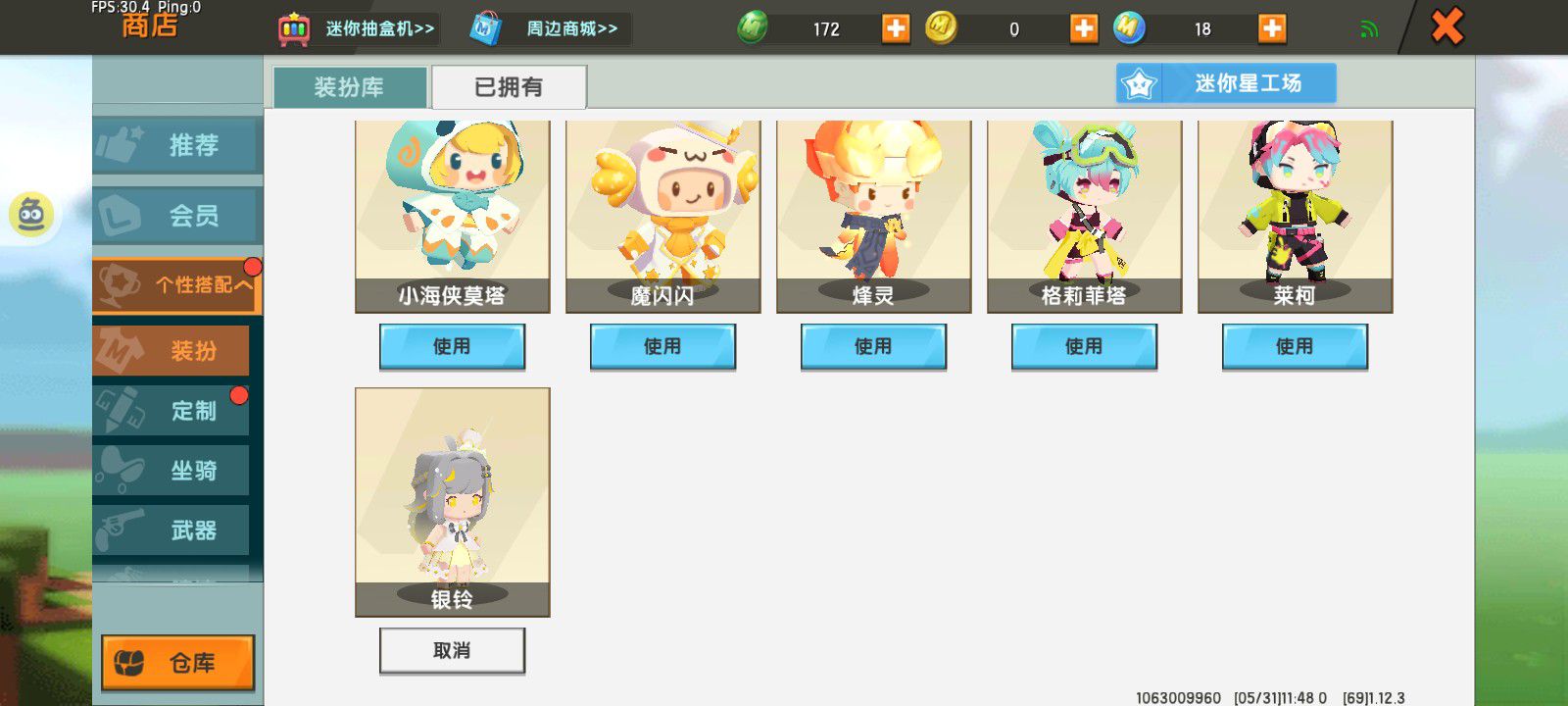Open the 推荐 recommended section

(x=177, y=145)
